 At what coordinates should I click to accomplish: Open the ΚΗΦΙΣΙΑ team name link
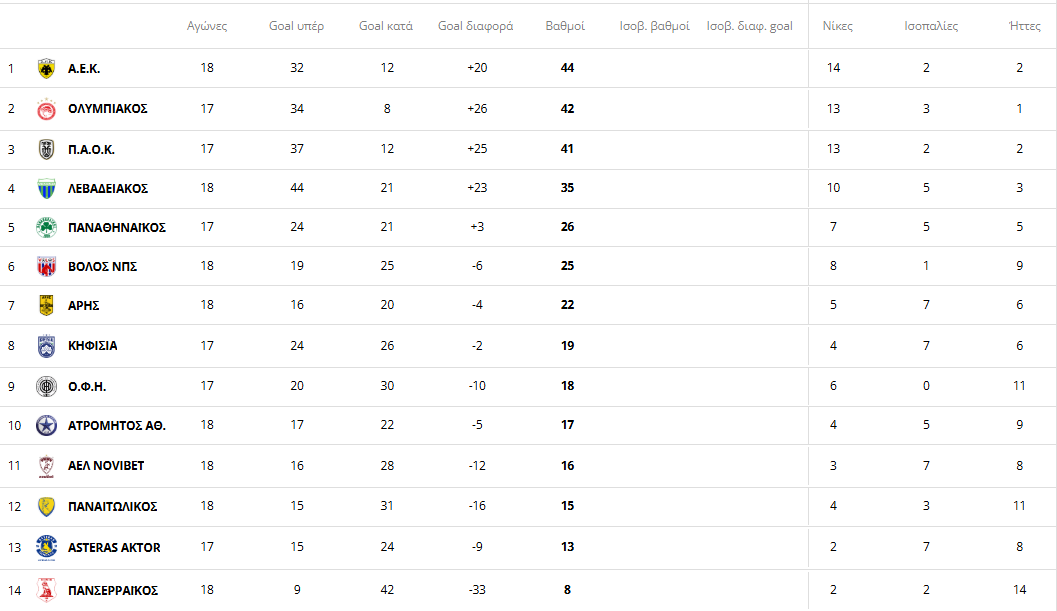pyautogui.click(x=92, y=346)
